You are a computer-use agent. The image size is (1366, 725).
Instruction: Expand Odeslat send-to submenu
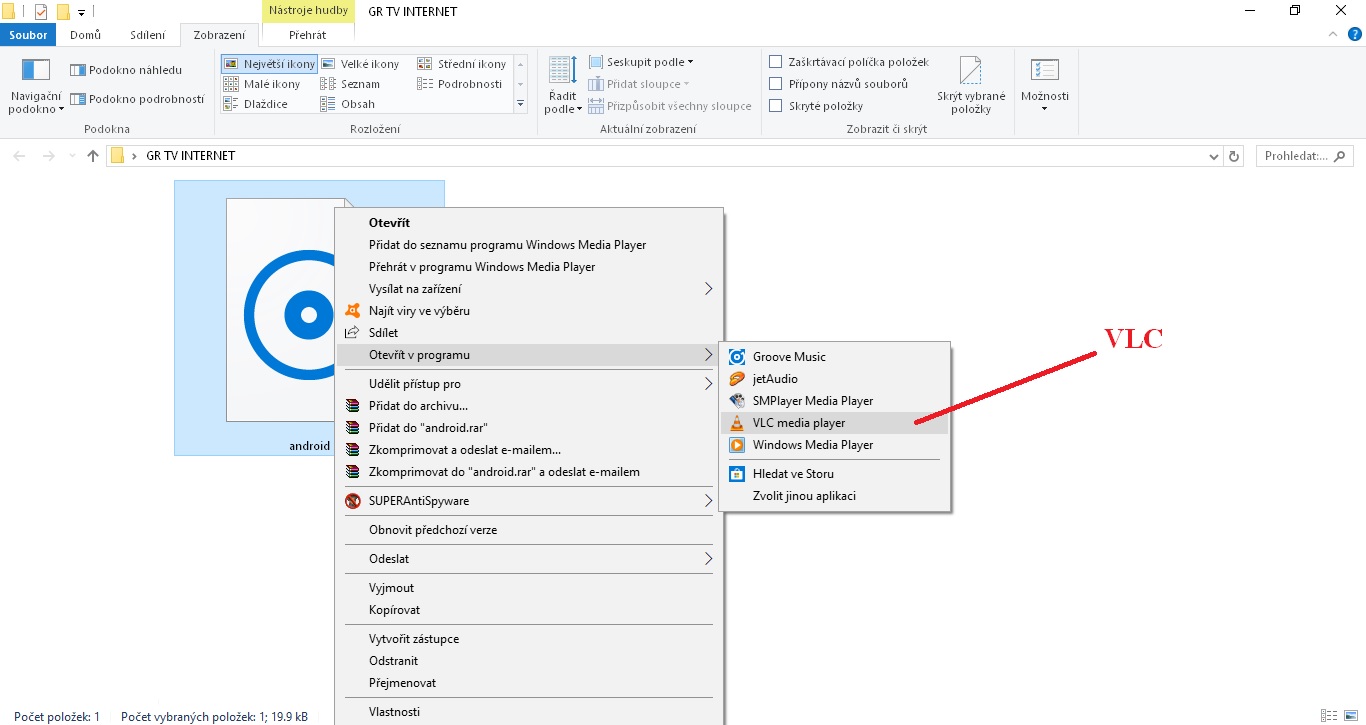(528, 559)
